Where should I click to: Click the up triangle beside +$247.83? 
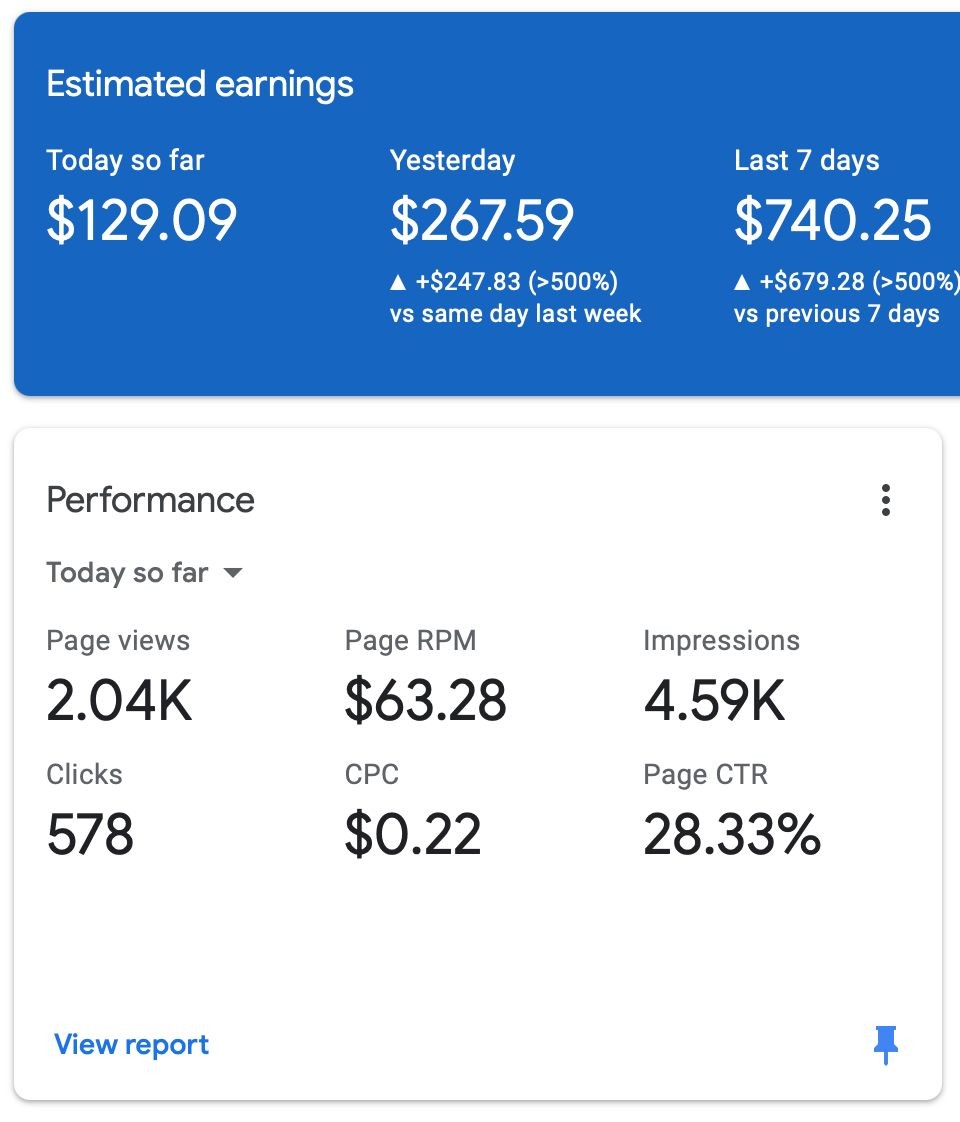pyautogui.click(x=399, y=283)
